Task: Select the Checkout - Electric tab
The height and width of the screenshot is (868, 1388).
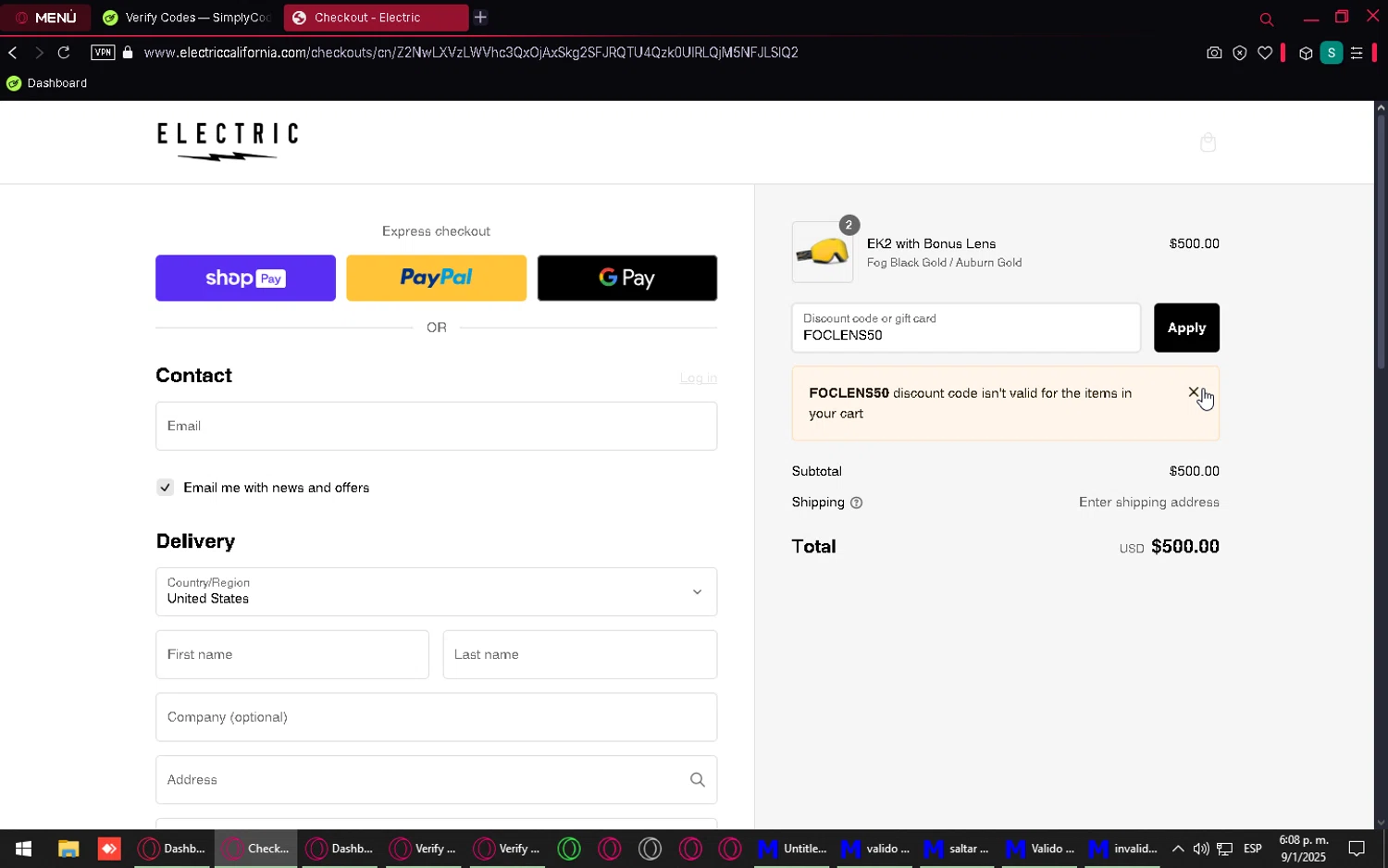Action: [x=376, y=18]
